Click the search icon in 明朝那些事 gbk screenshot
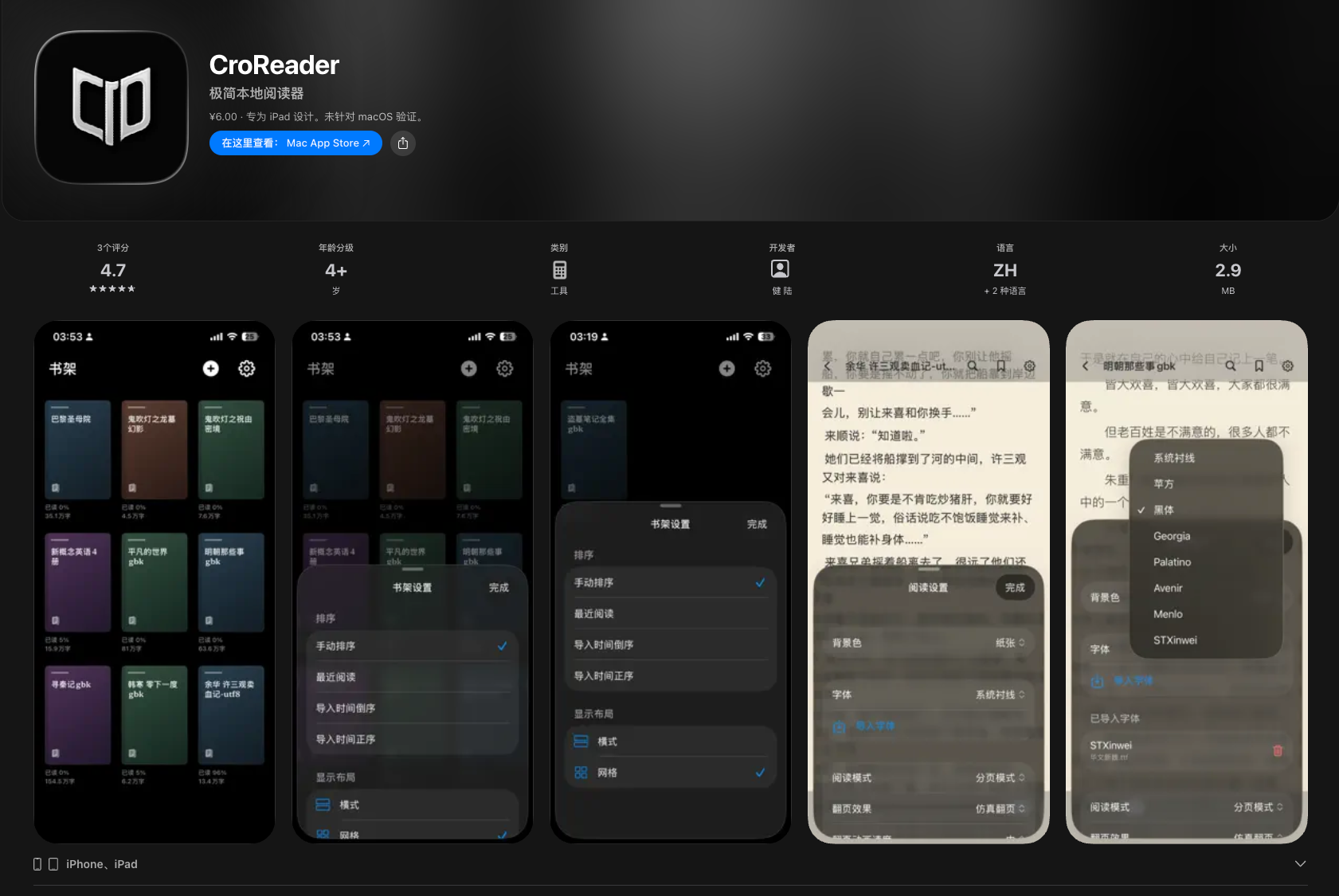The width and height of the screenshot is (1339, 896). (1231, 366)
